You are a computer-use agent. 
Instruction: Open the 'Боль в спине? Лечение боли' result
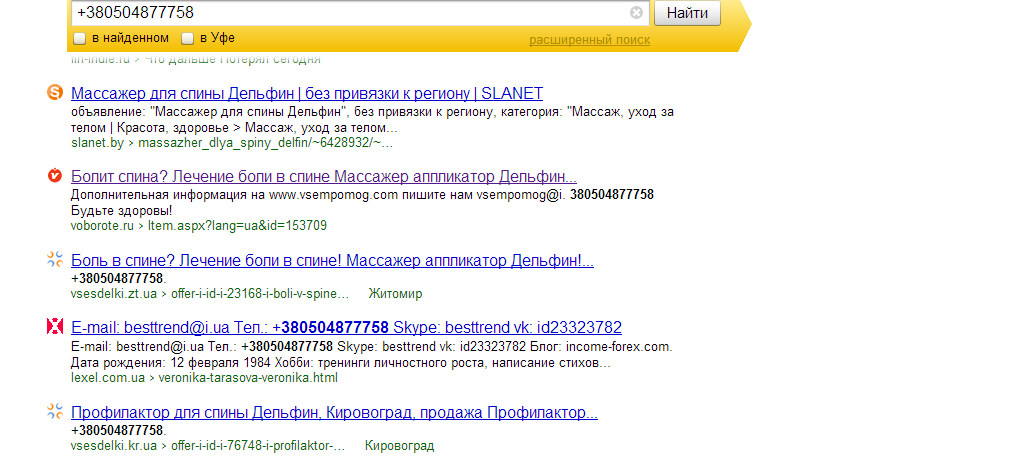coord(332,261)
